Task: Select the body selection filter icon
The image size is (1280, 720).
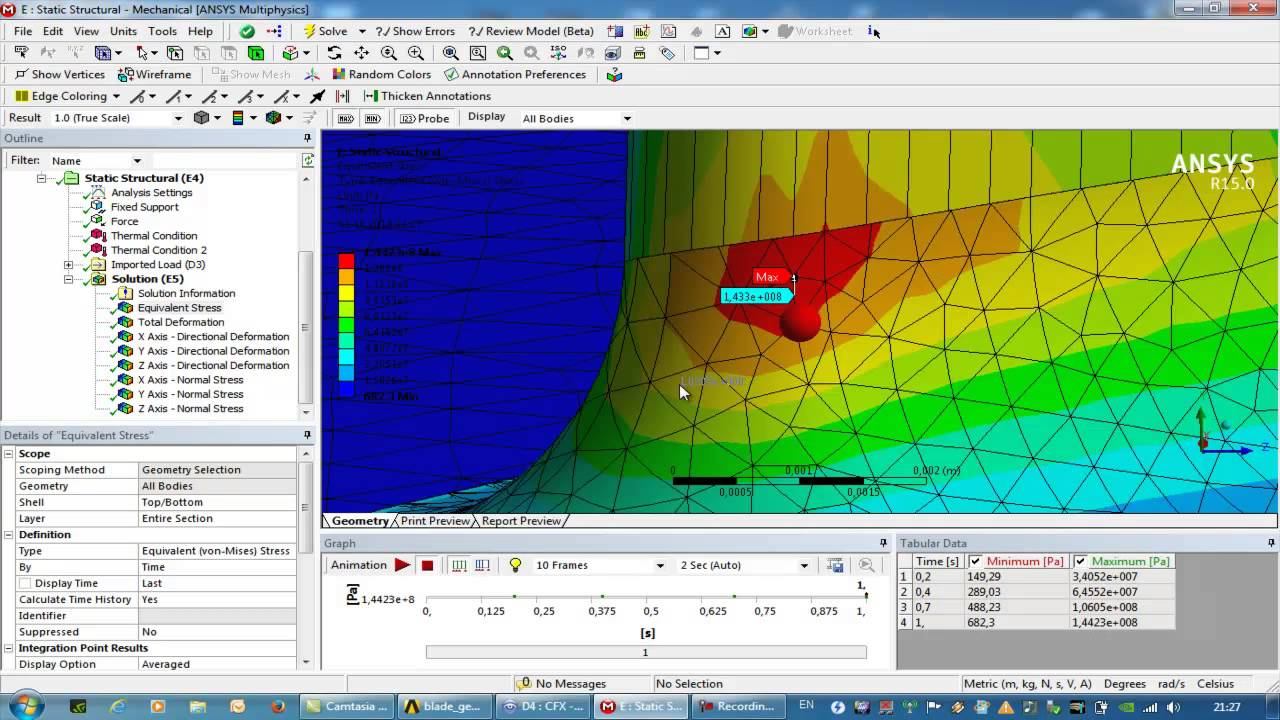Action: (256, 53)
